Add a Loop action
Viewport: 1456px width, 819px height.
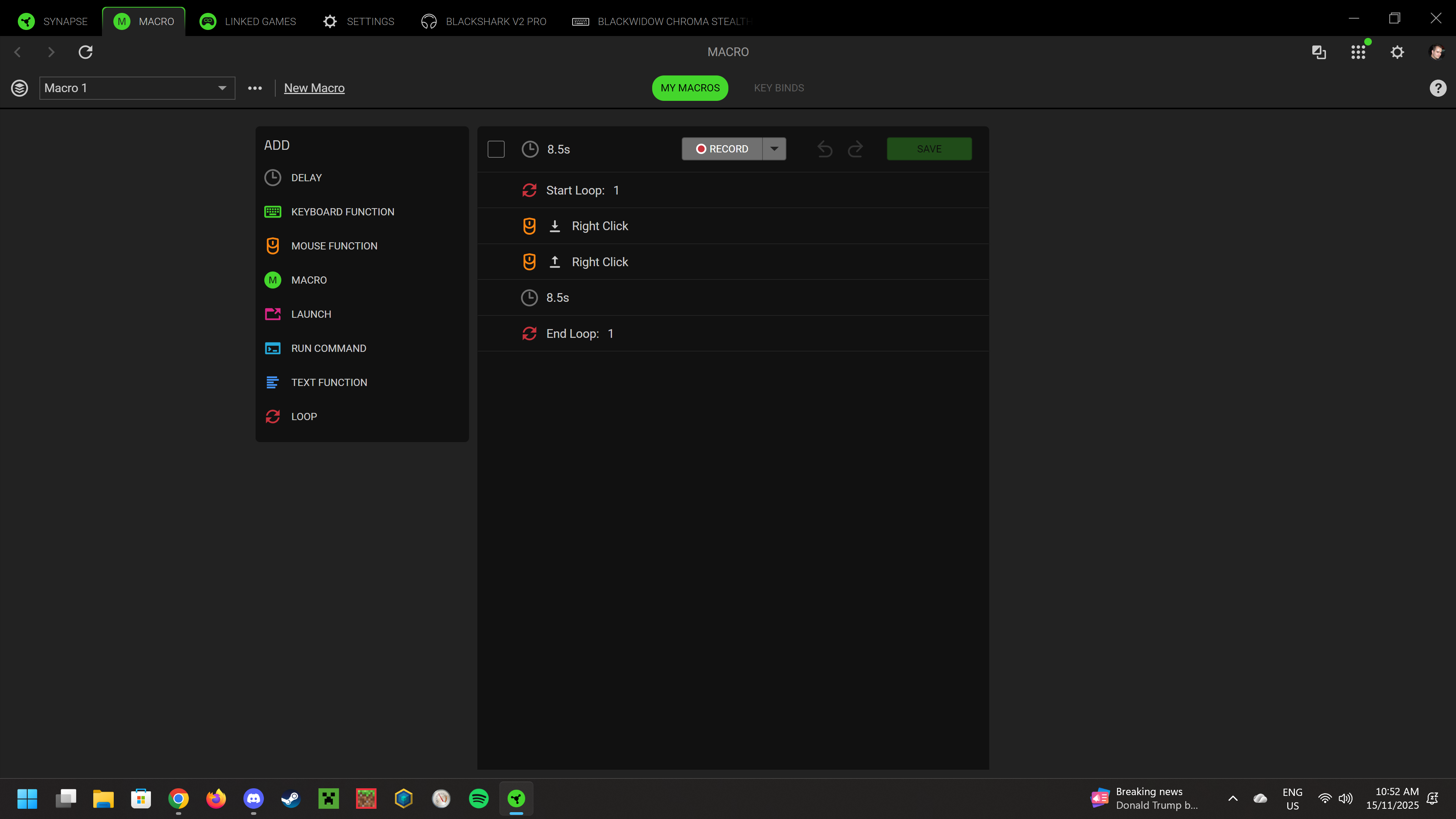(x=303, y=417)
